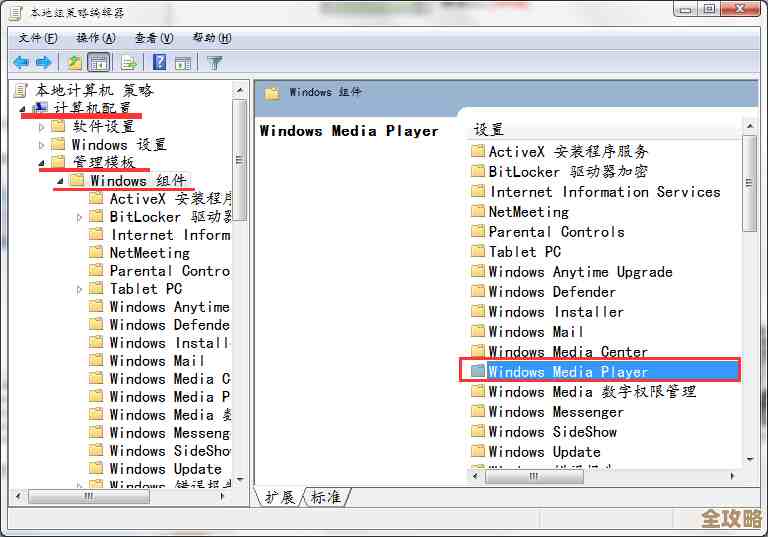Collapse the Windows 组件 tree node
The image size is (768, 537).
[60, 181]
